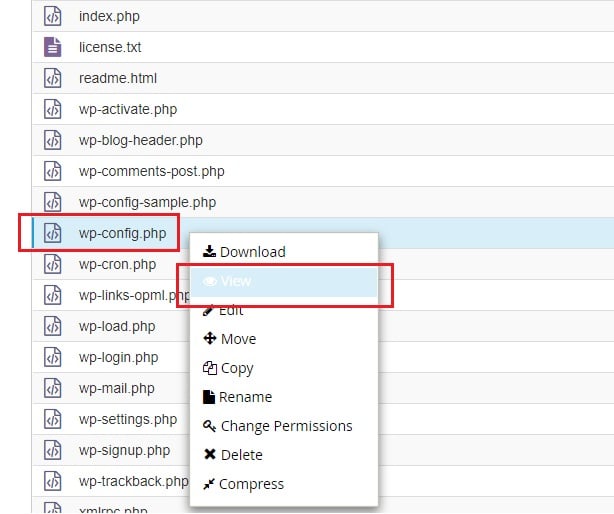The width and height of the screenshot is (614, 514).
Task: Select the wp-config-sample.php file name
Action: (x=147, y=203)
